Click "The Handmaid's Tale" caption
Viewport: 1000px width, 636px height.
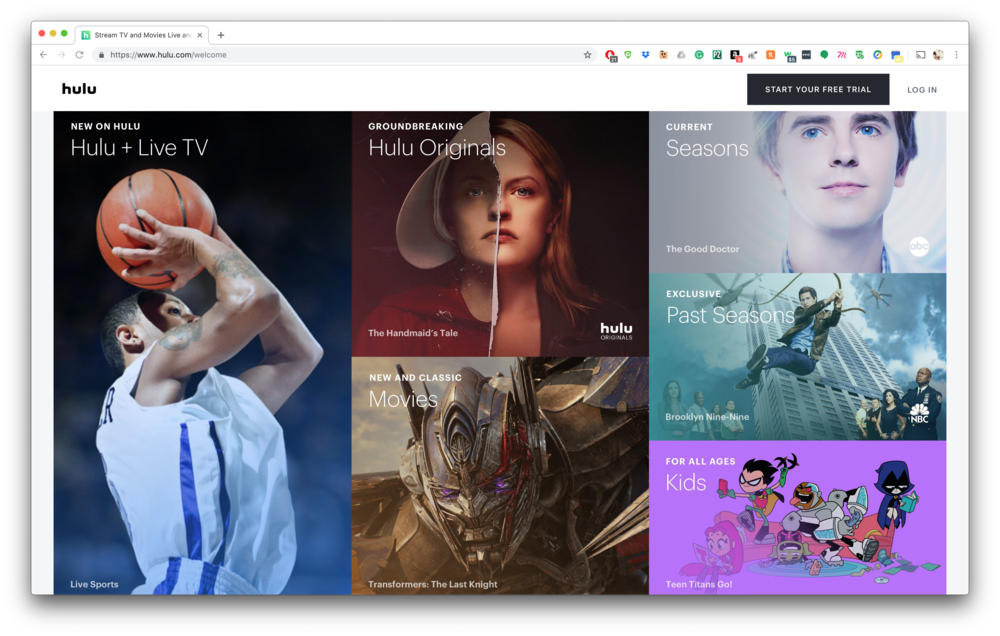(x=413, y=333)
